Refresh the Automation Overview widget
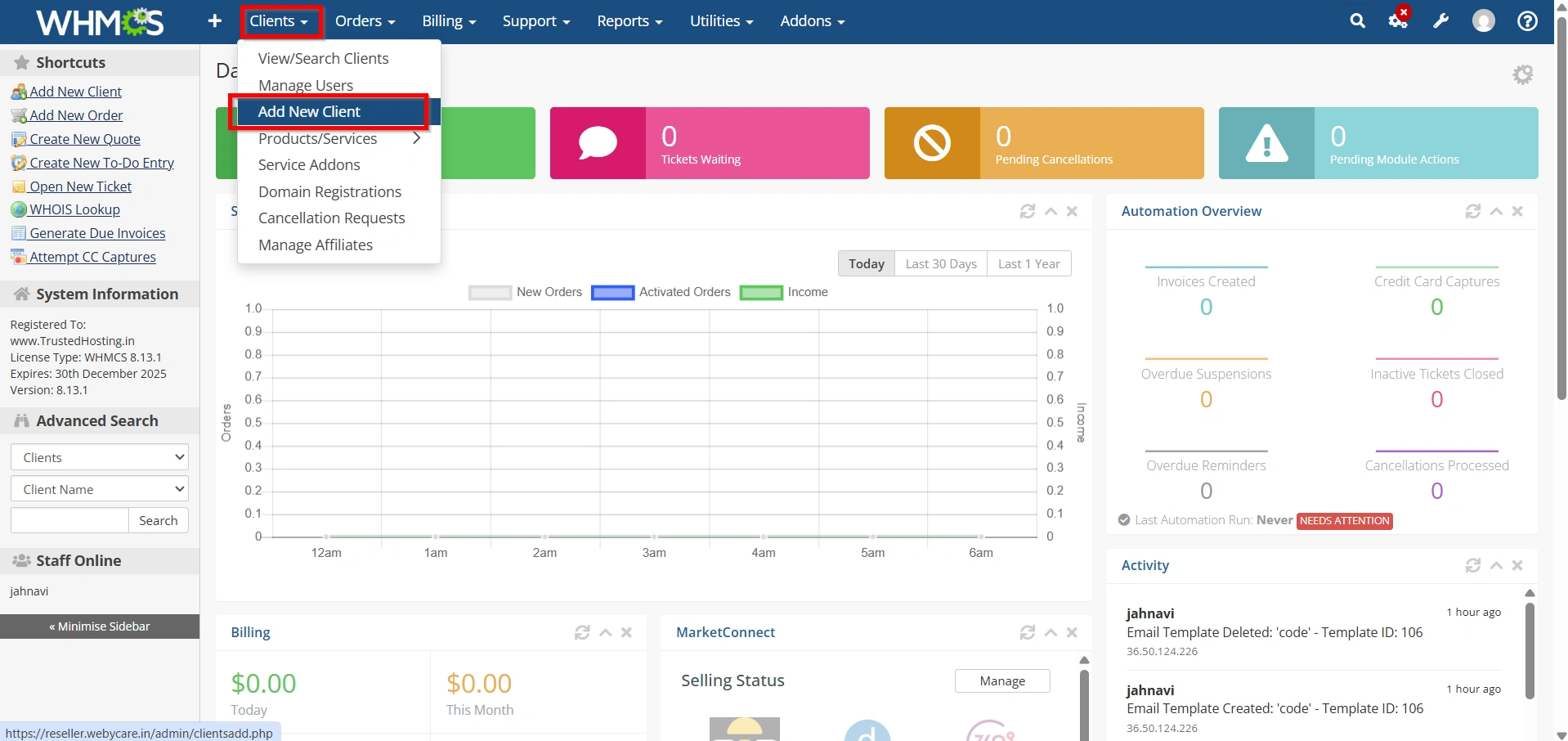The height and width of the screenshot is (741, 1568). click(x=1473, y=211)
